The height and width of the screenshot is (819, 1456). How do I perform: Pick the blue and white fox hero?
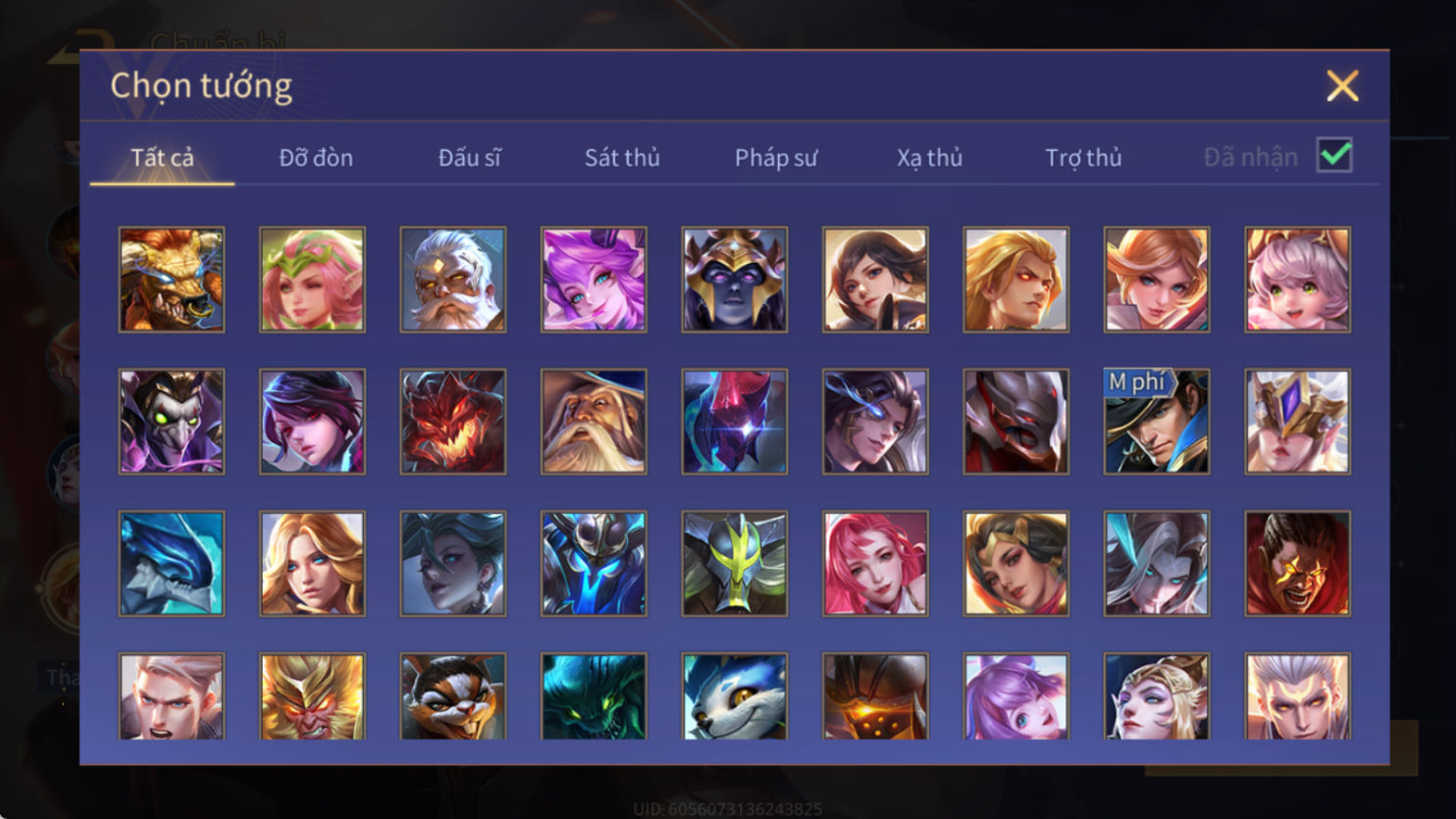[735, 696]
